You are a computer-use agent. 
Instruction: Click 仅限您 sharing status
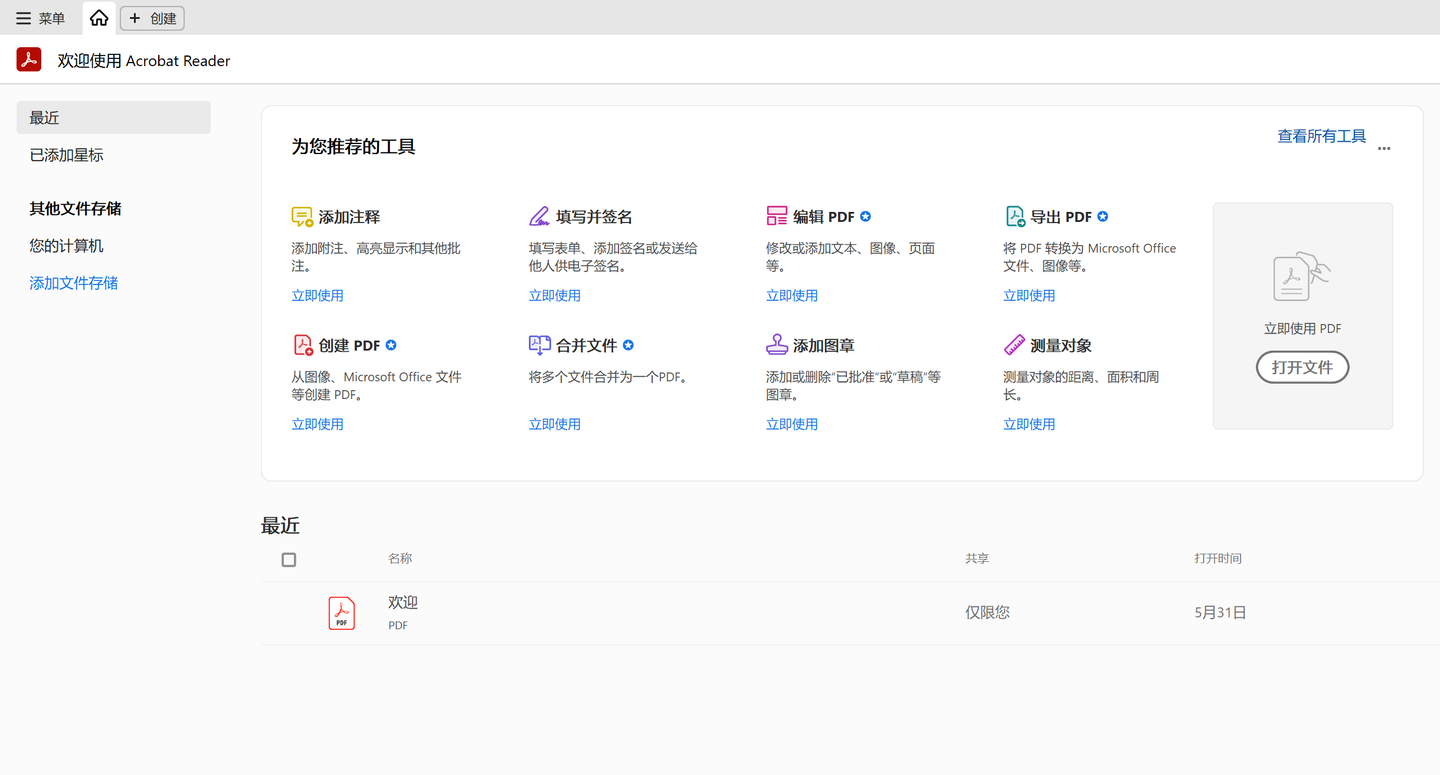[987, 613]
